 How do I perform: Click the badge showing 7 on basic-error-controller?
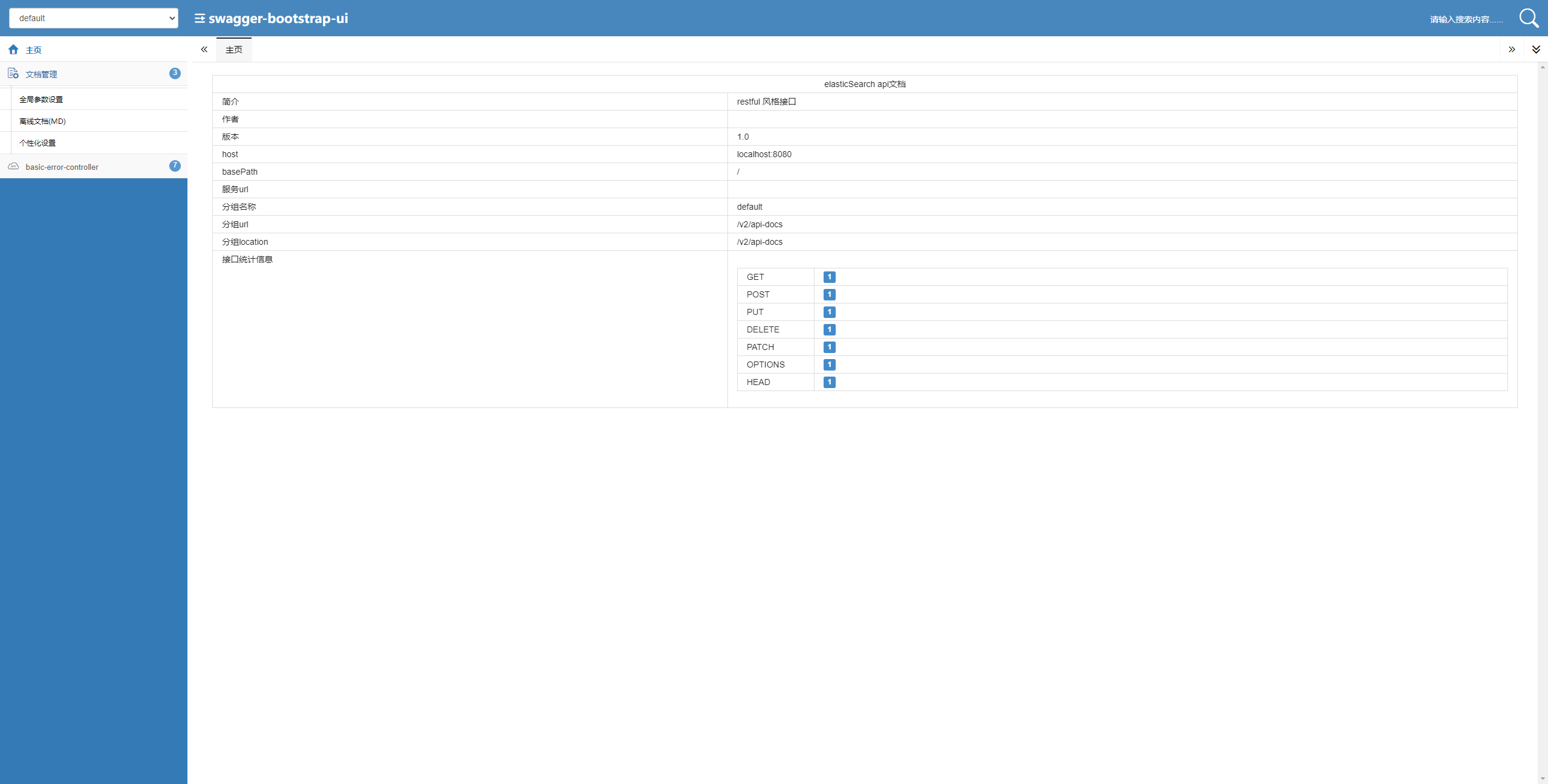175,165
